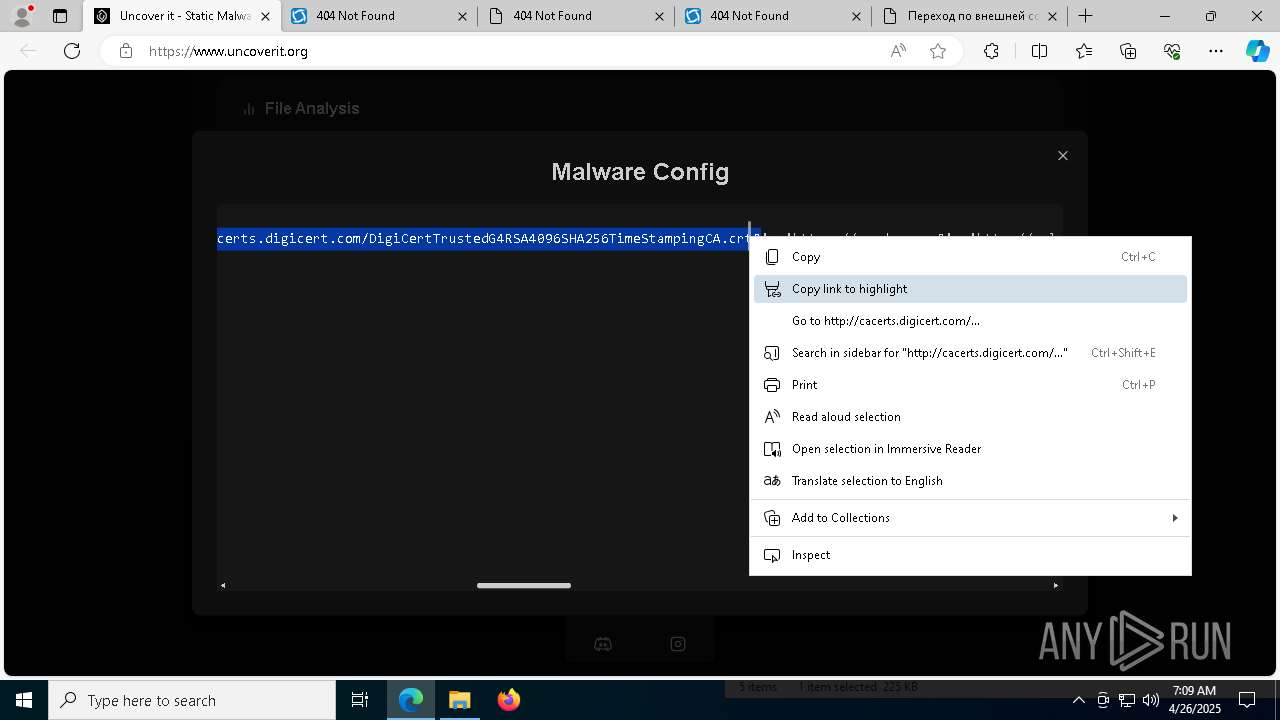The image size is (1280, 720).
Task: Select Read aloud selection
Action: (x=970, y=417)
